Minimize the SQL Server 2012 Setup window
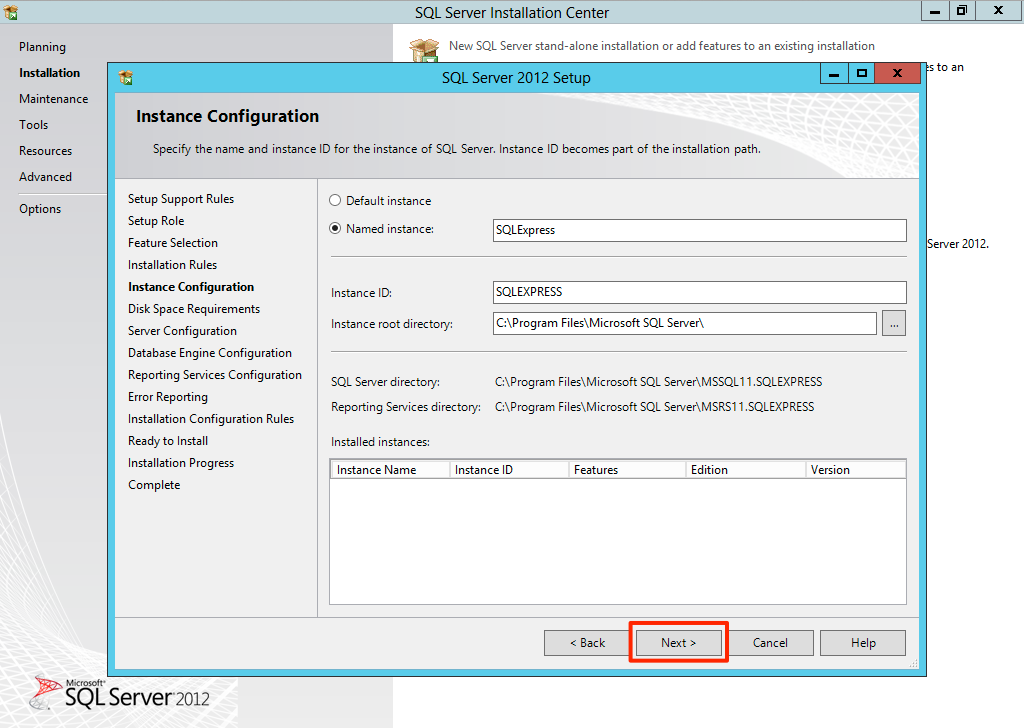1024x728 pixels. (x=834, y=74)
